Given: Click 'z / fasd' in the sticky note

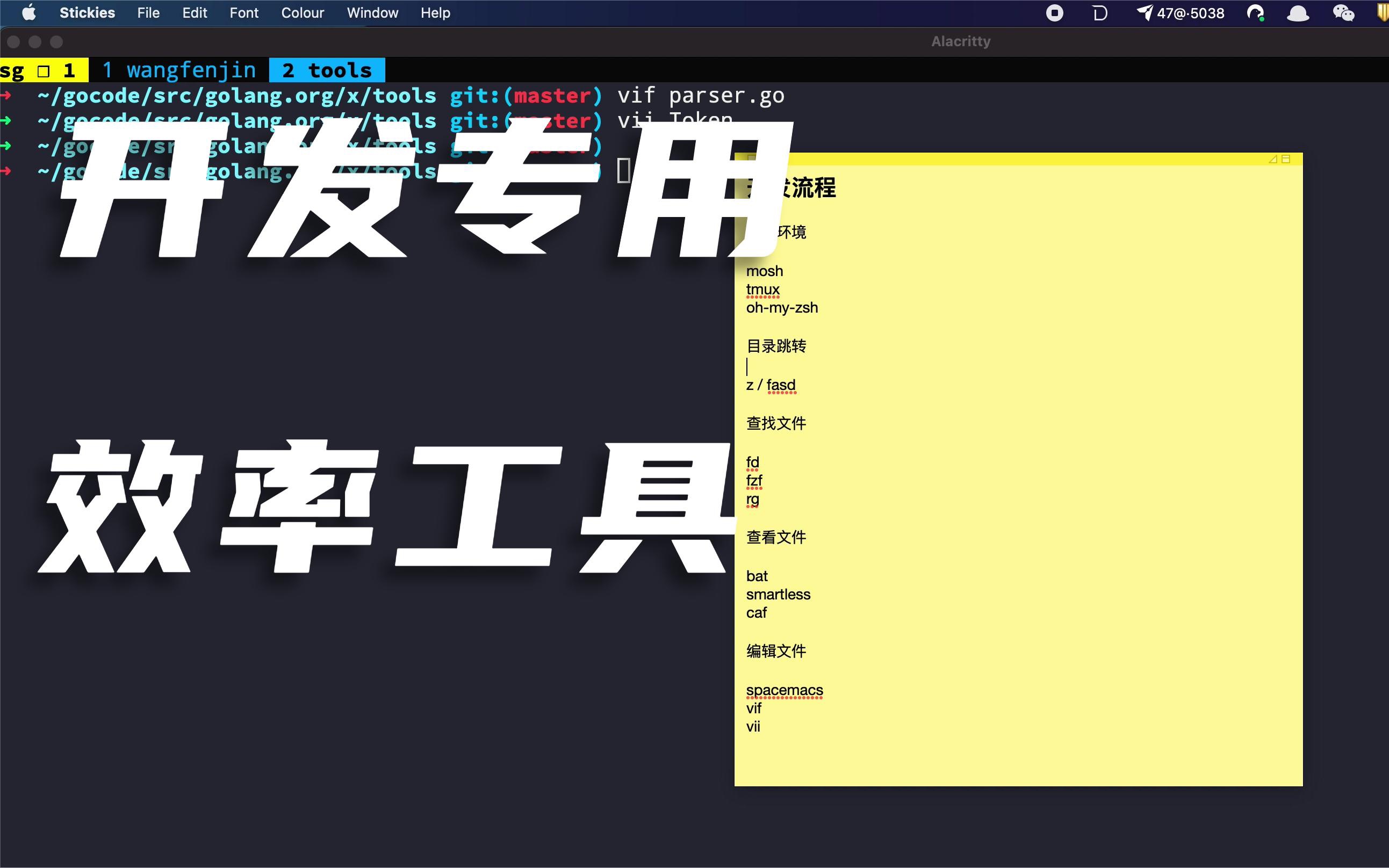Looking at the screenshot, I should [771, 385].
